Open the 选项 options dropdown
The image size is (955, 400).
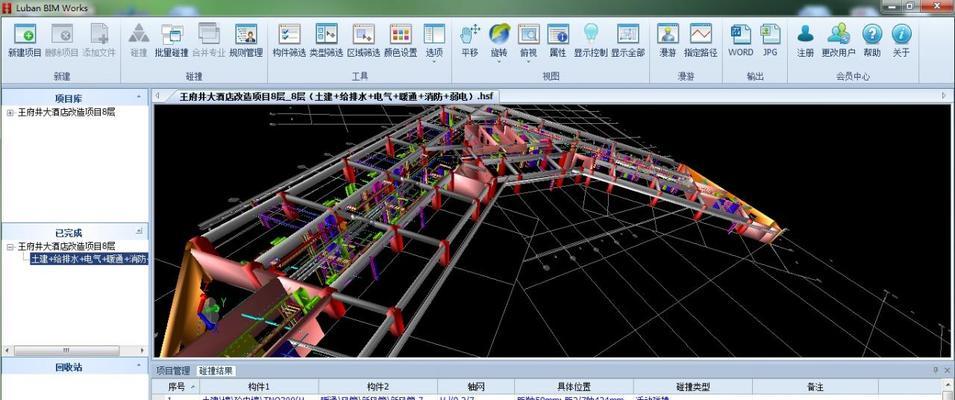(x=434, y=43)
